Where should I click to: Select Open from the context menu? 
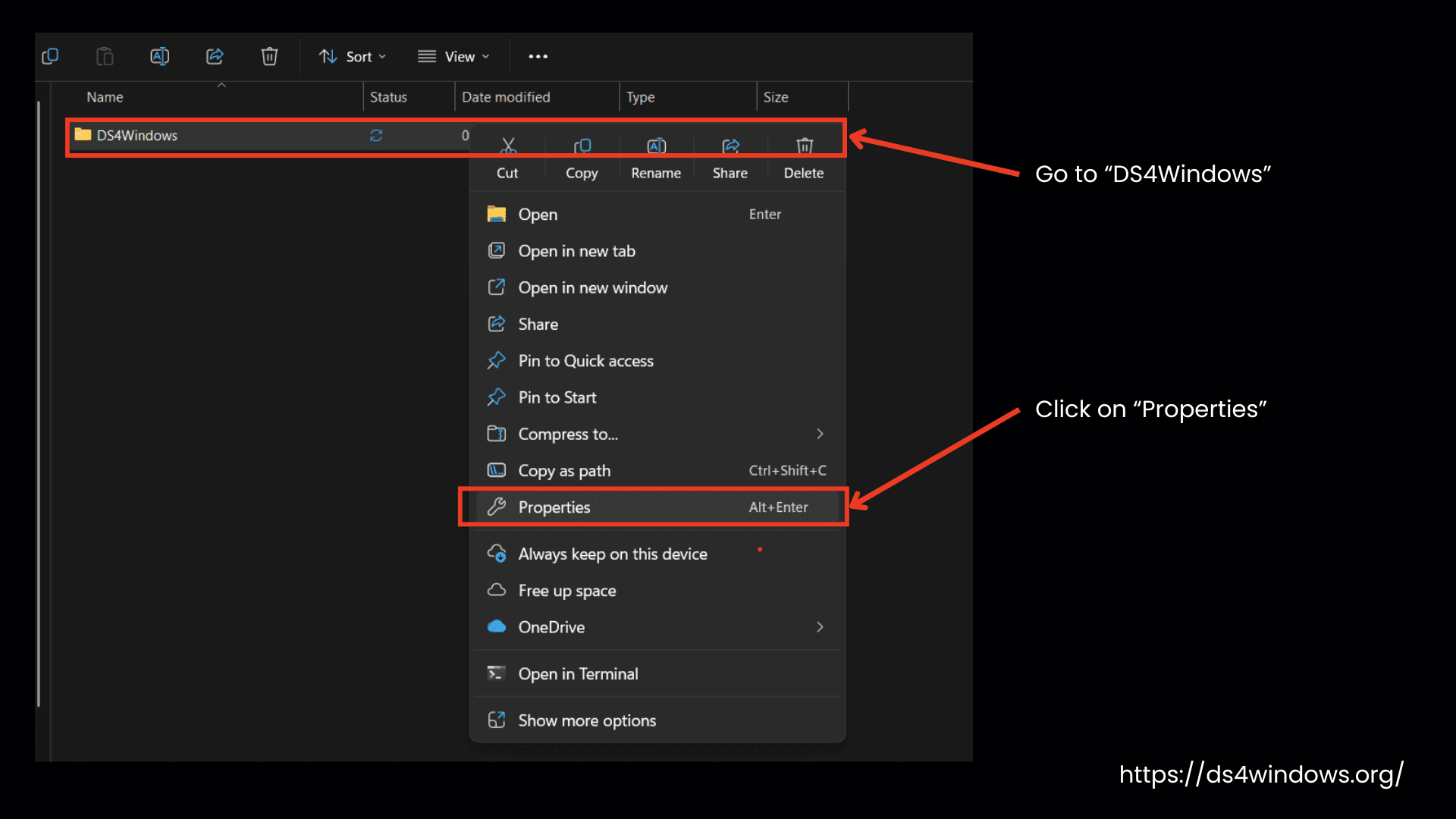[657, 215]
